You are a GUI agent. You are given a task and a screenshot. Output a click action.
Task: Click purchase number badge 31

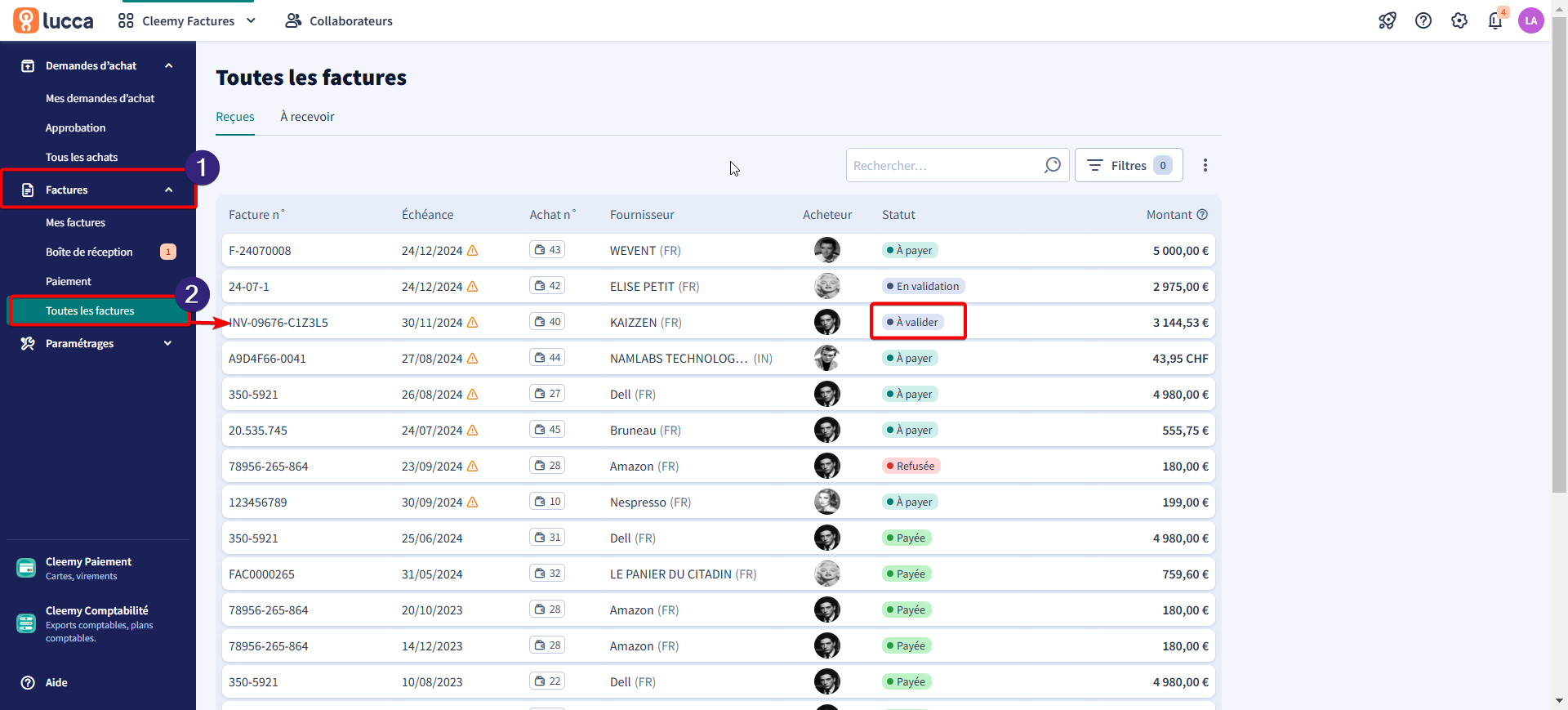pos(547,538)
